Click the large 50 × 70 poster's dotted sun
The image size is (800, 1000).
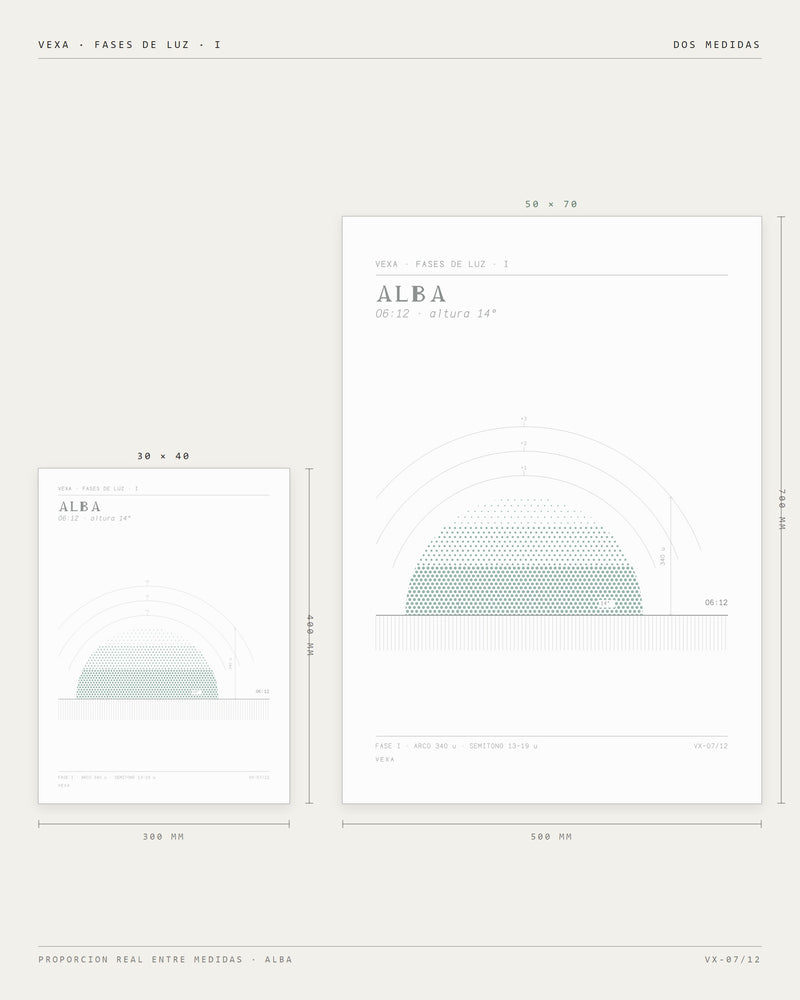click(524, 557)
